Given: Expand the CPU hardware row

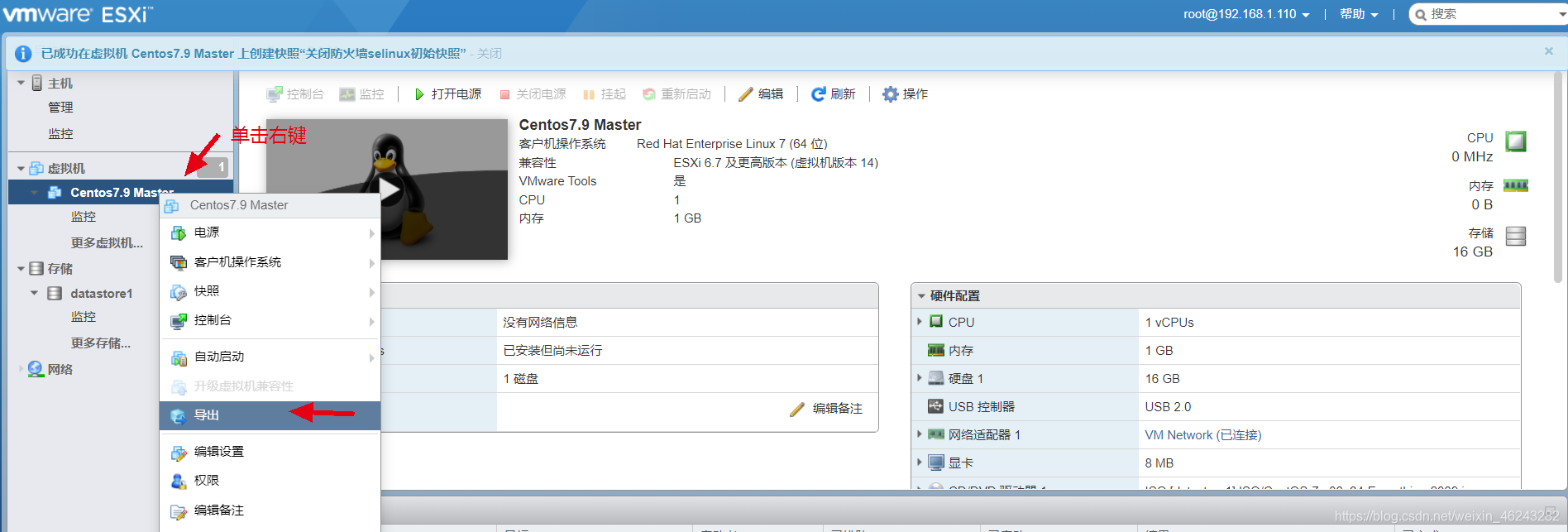Looking at the screenshot, I should (920, 322).
